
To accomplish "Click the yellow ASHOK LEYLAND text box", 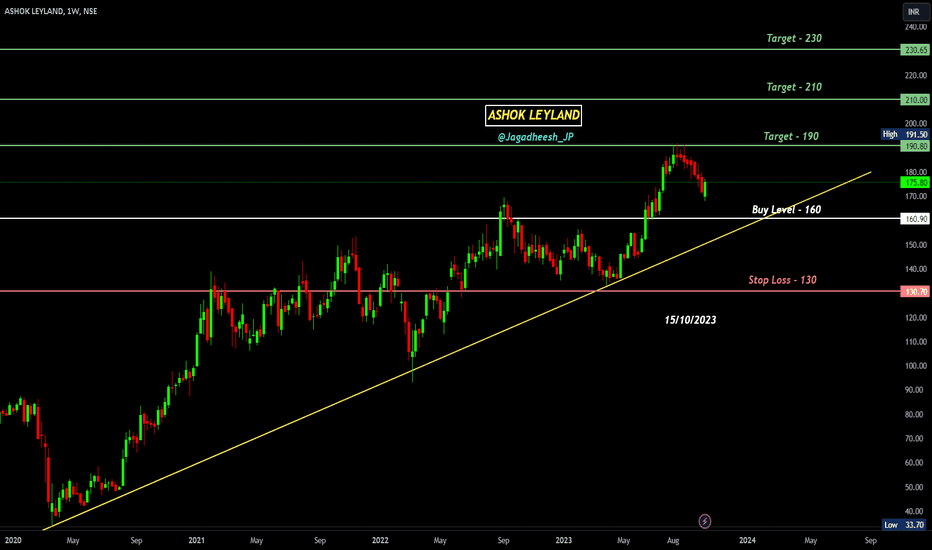I will coord(533,115).
